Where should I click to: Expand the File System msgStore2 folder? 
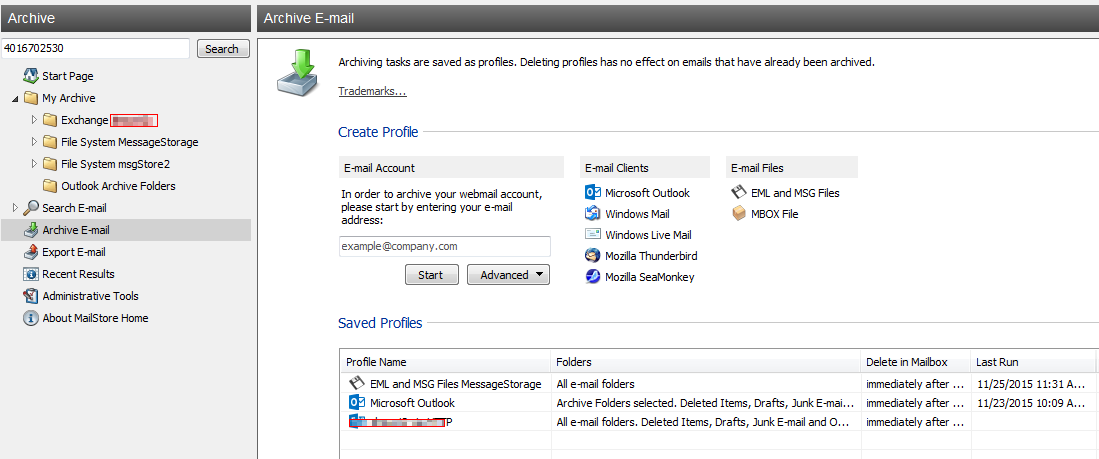pyautogui.click(x=34, y=164)
